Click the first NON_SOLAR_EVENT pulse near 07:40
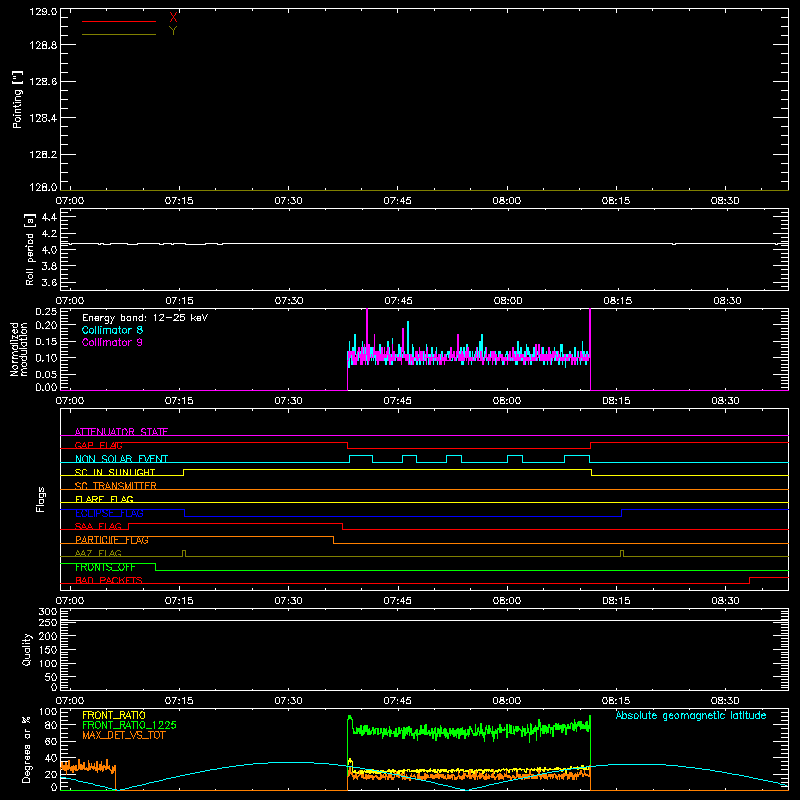The image size is (800, 800). 361,459
